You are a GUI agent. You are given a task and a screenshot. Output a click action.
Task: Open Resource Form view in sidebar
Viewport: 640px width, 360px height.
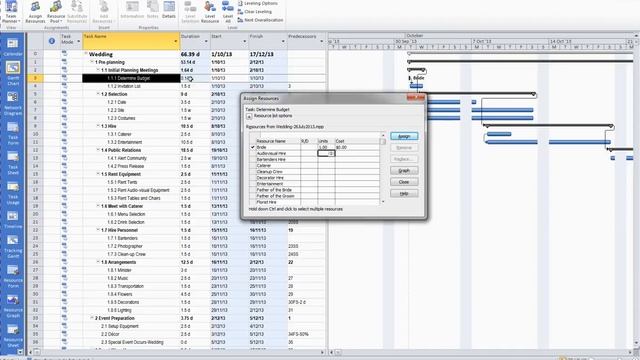pos(13,276)
